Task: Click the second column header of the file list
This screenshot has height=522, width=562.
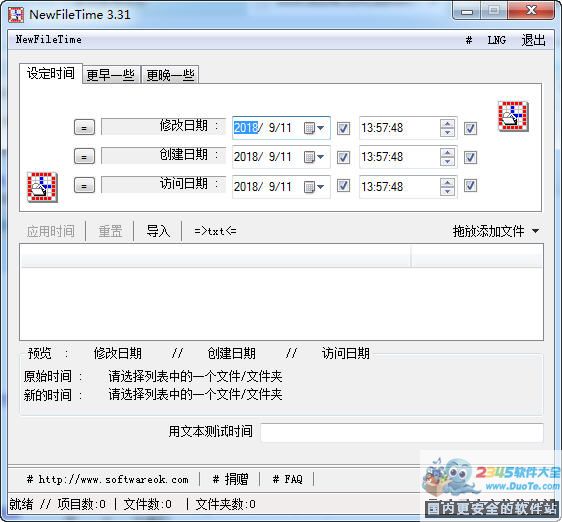Action: tap(477, 256)
